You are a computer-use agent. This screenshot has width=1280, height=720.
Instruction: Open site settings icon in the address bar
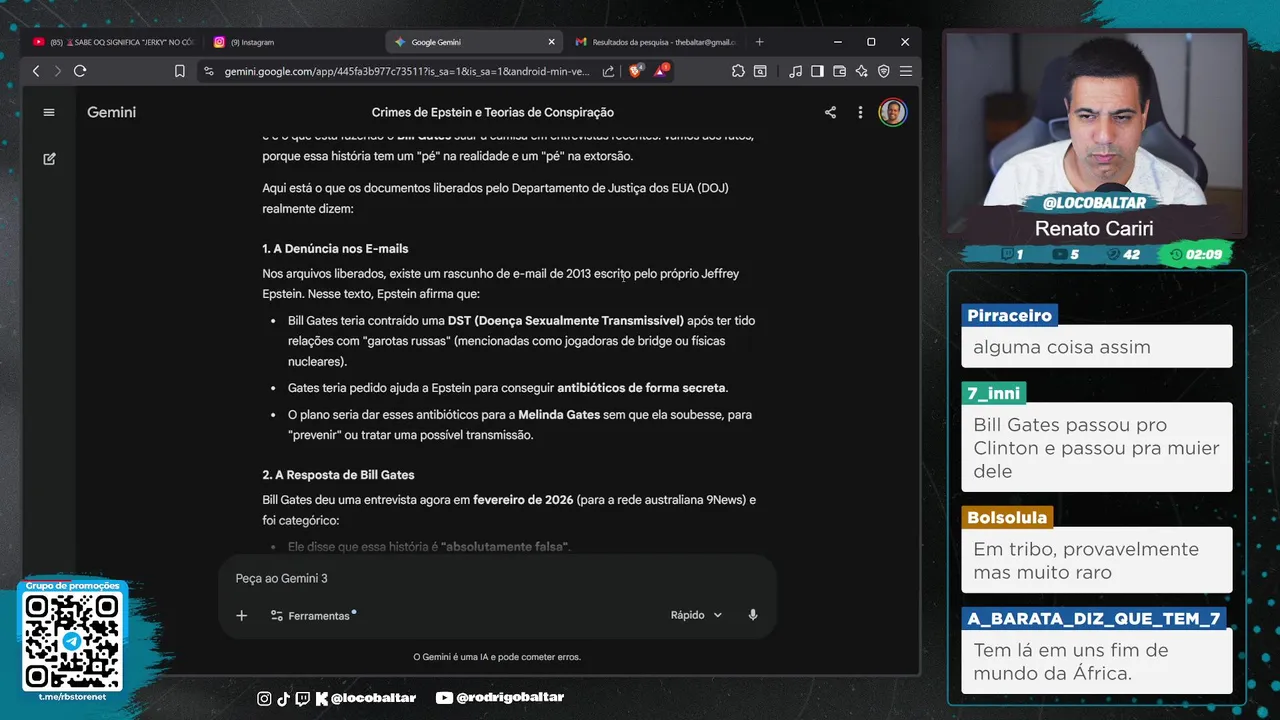click(208, 71)
